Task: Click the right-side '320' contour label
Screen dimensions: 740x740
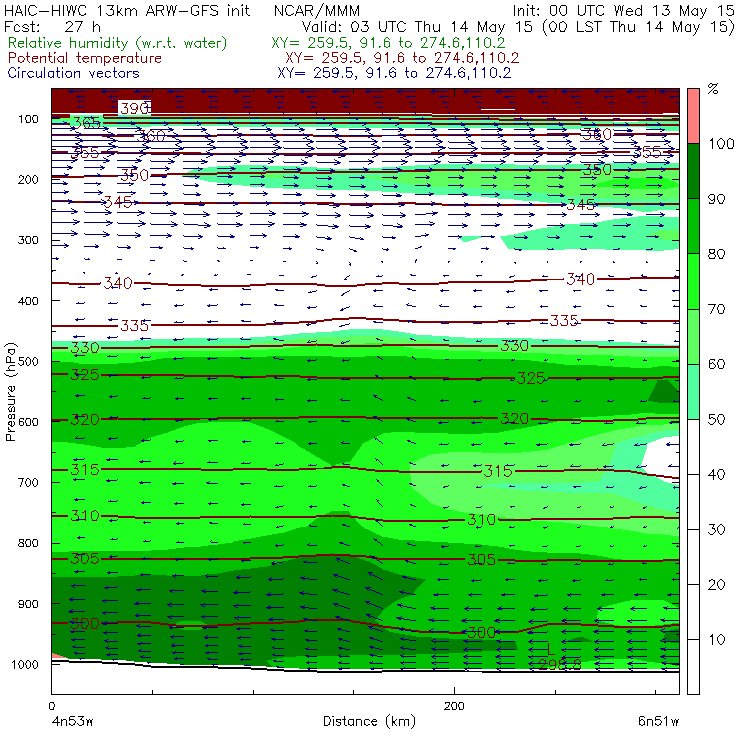Action: [x=514, y=419]
